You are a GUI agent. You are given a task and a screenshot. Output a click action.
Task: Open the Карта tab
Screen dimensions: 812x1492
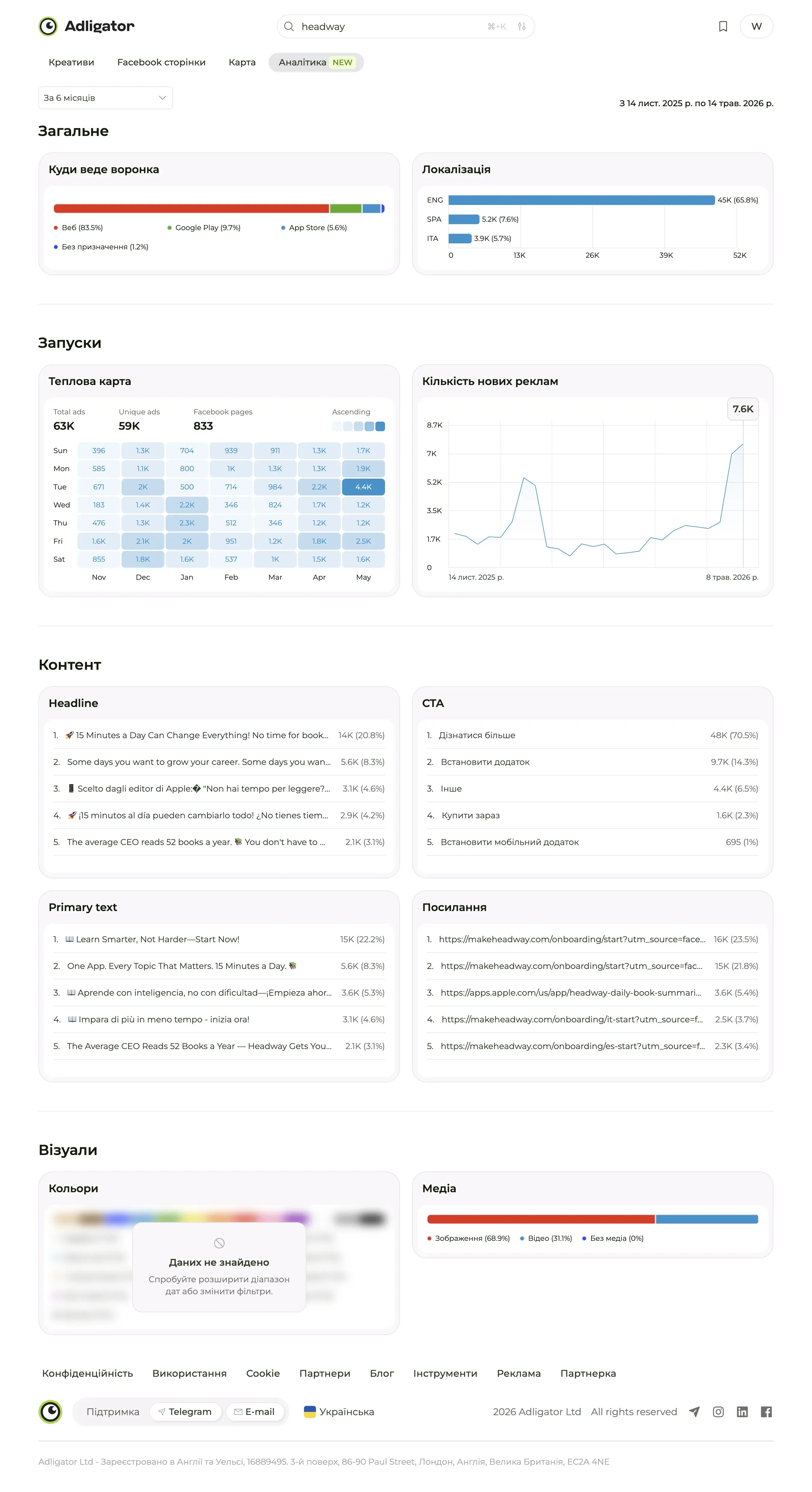tap(242, 62)
